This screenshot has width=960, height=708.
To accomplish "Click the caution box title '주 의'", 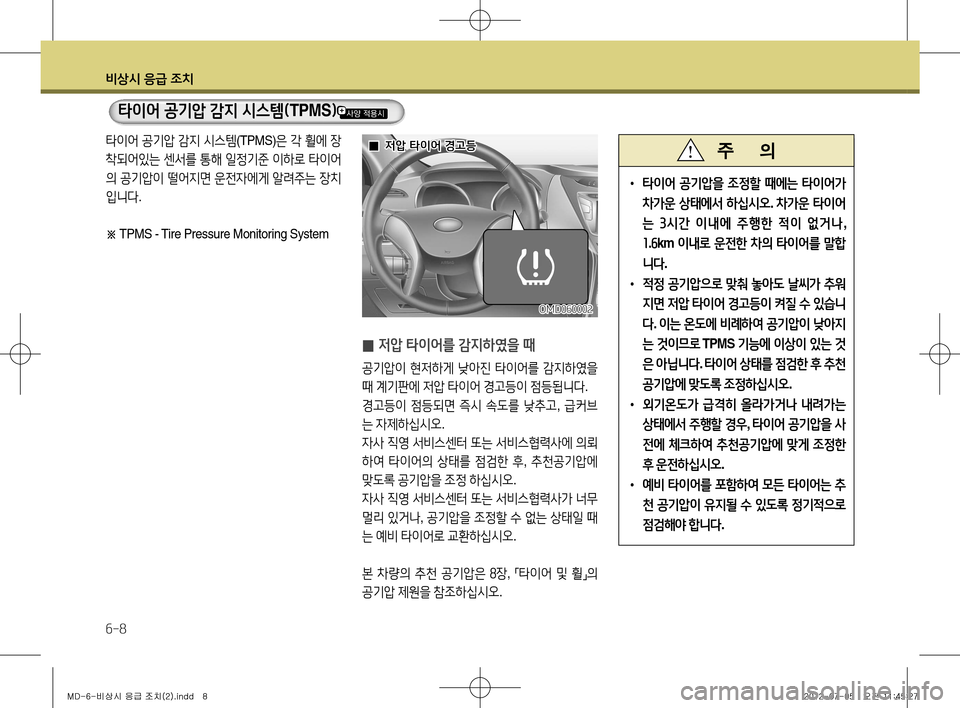I will pyautogui.click(x=746, y=150).
